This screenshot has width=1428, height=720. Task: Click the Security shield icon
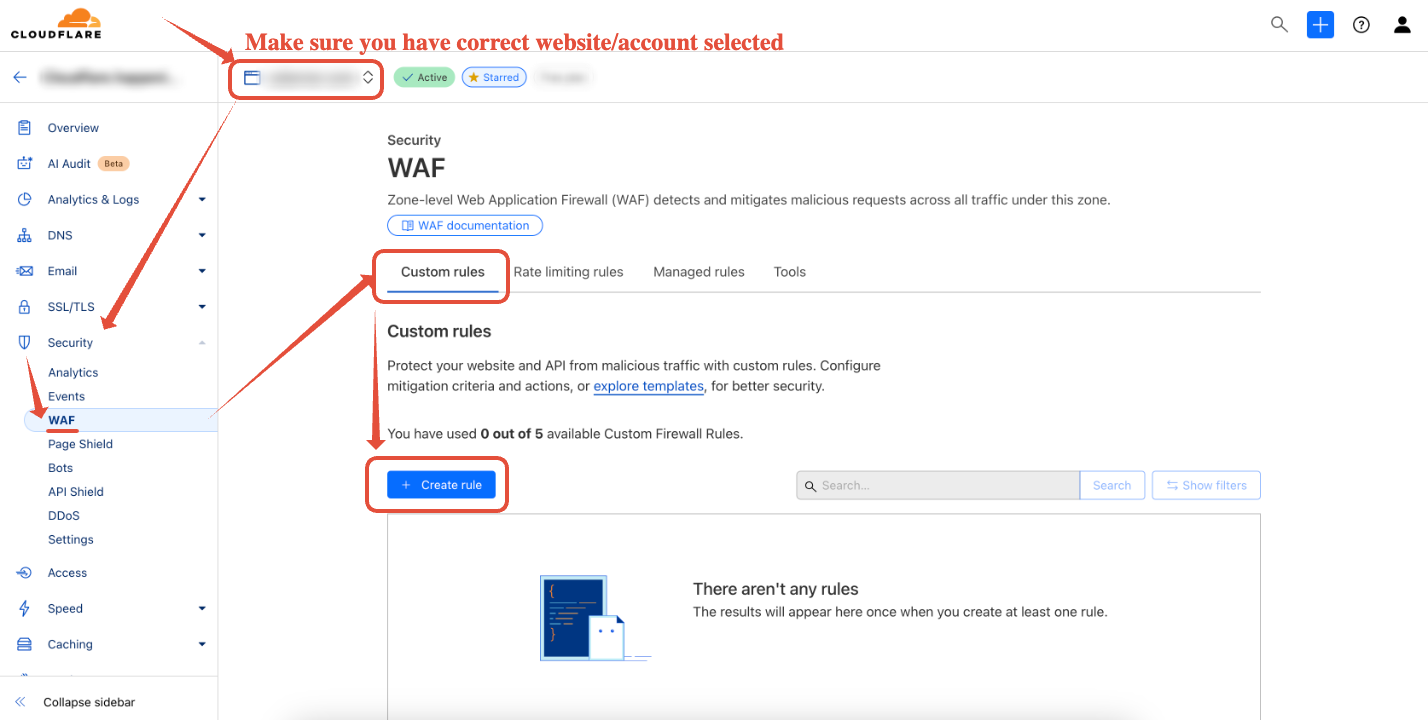tap(25, 342)
